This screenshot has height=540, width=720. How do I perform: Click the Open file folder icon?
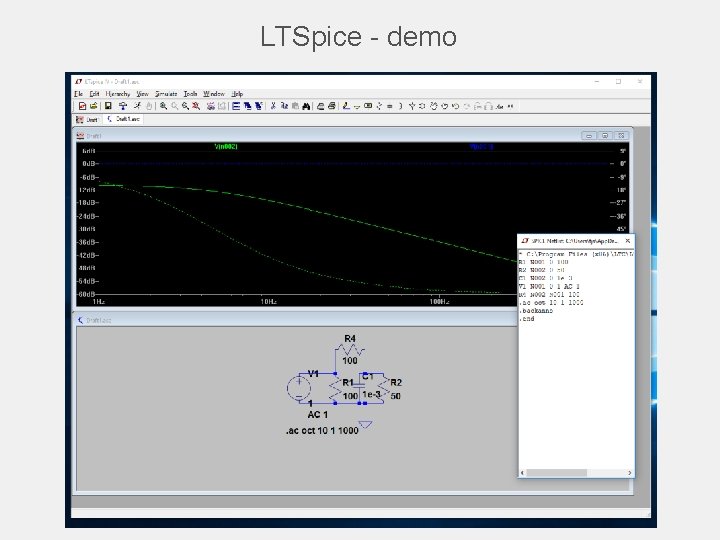point(92,105)
